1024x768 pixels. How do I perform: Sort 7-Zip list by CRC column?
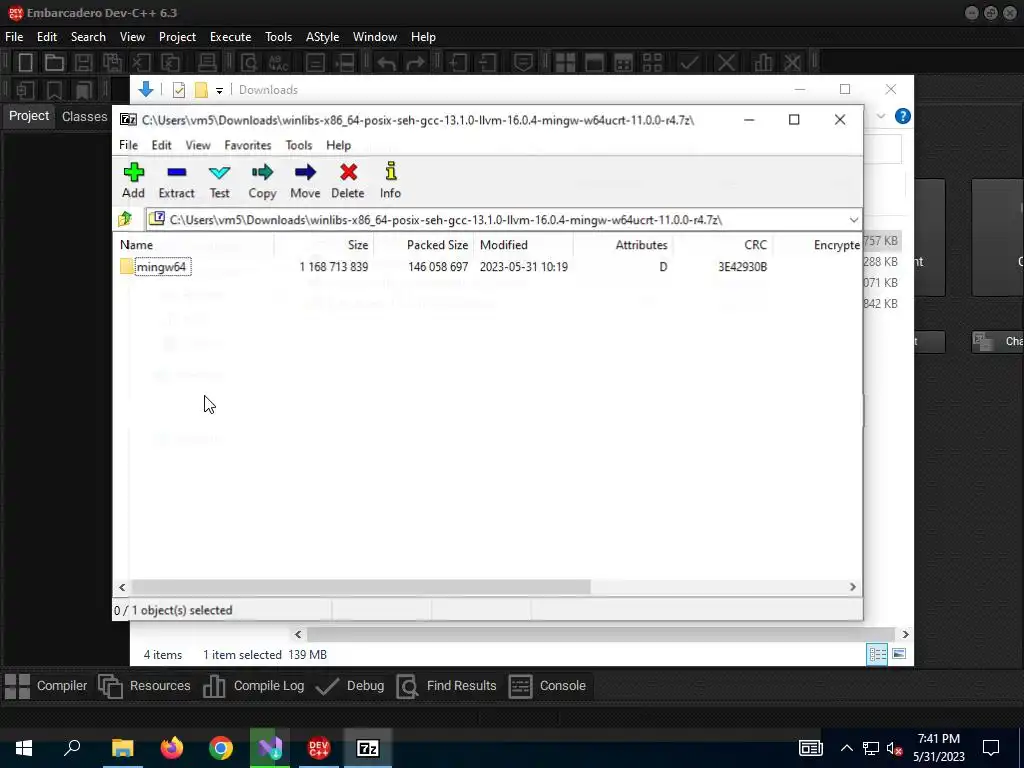724,245
